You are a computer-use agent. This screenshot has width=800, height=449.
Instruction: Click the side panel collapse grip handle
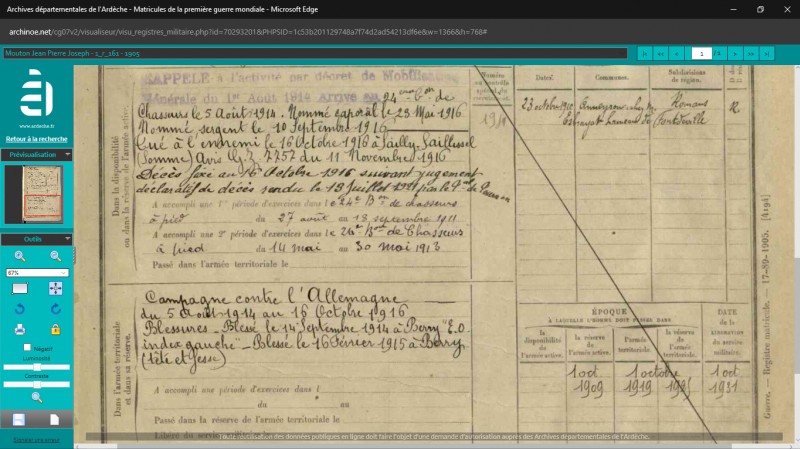(x=74, y=255)
